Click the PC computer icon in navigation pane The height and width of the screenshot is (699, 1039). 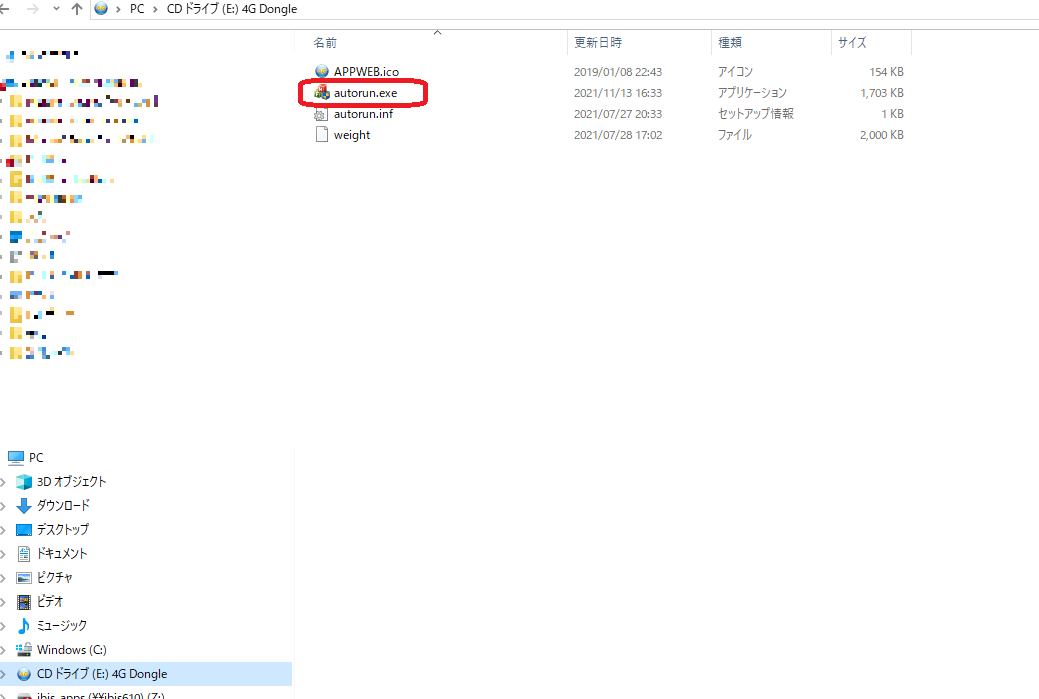[15, 457]
